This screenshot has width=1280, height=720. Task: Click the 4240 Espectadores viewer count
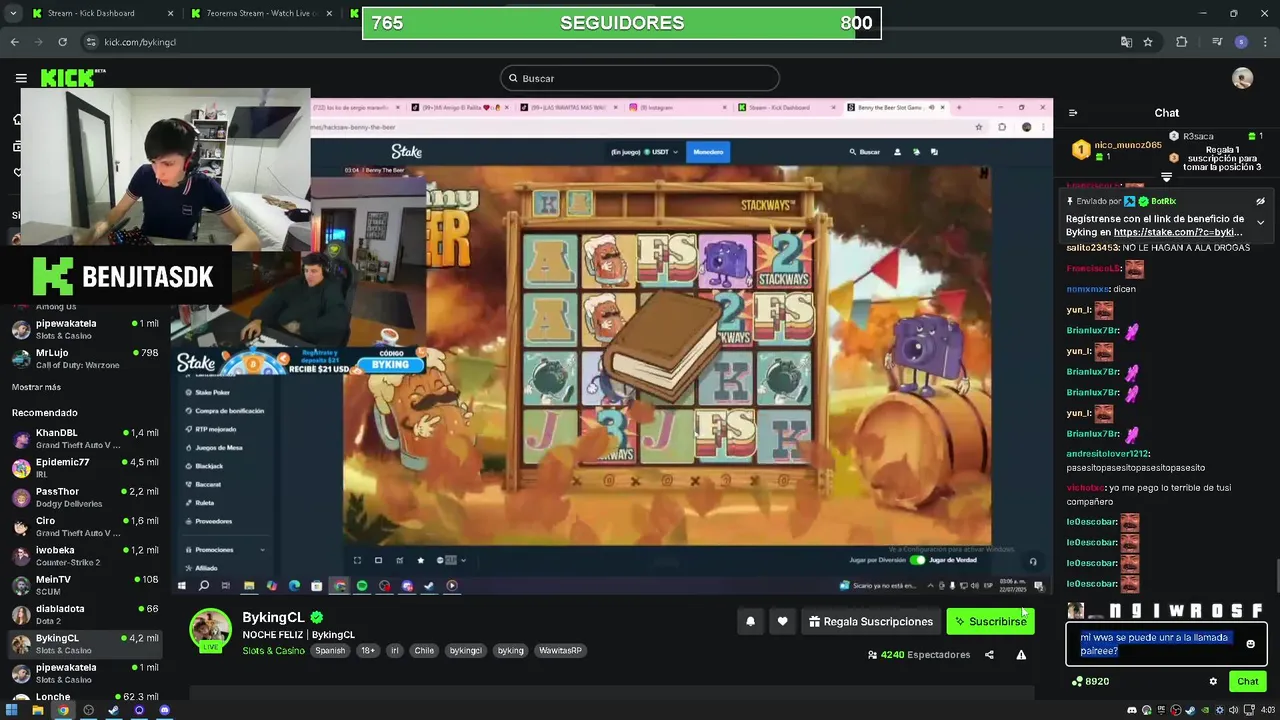(918, 655)
